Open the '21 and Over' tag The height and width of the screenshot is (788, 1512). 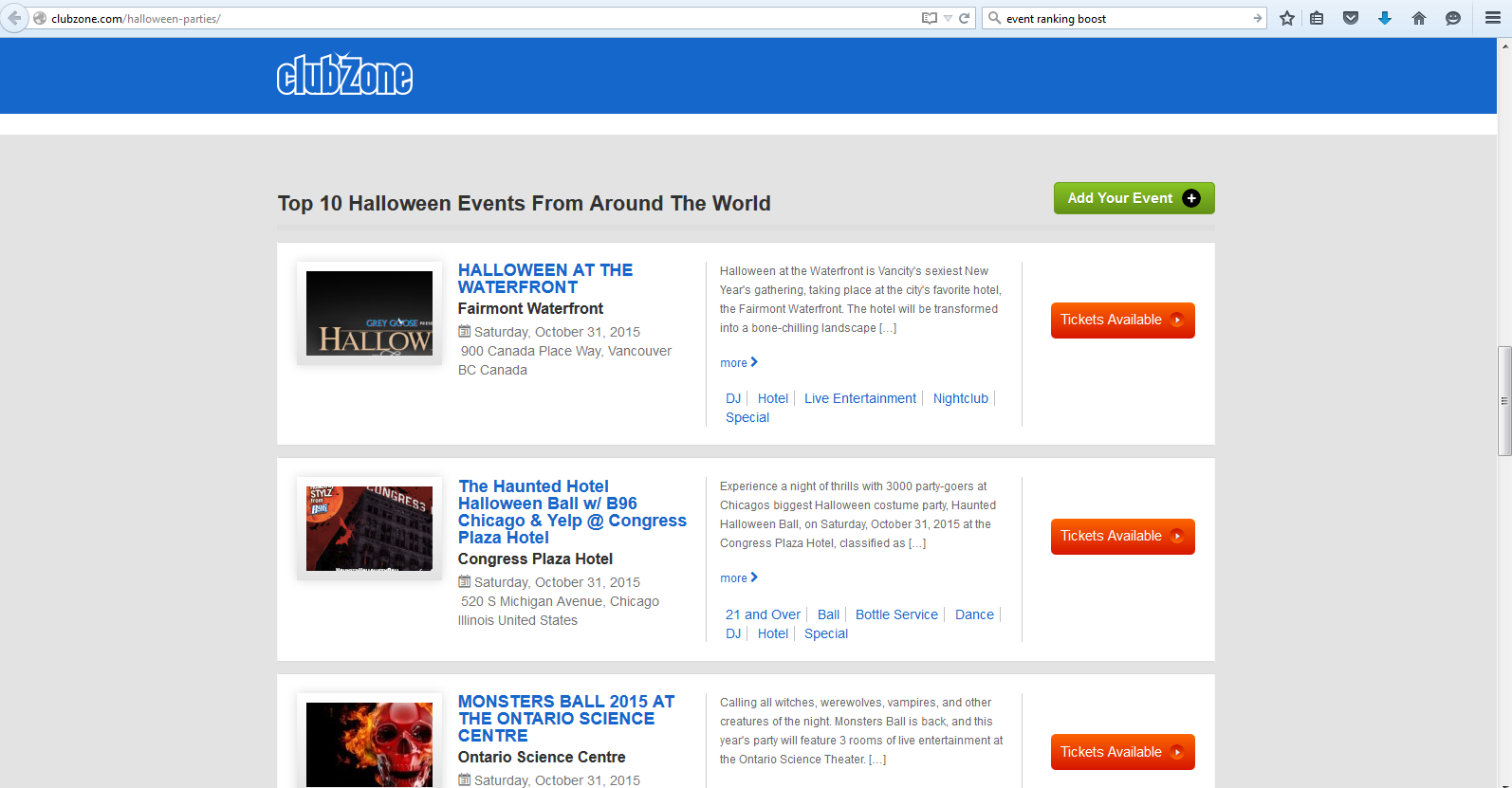[x=763, y=614]
